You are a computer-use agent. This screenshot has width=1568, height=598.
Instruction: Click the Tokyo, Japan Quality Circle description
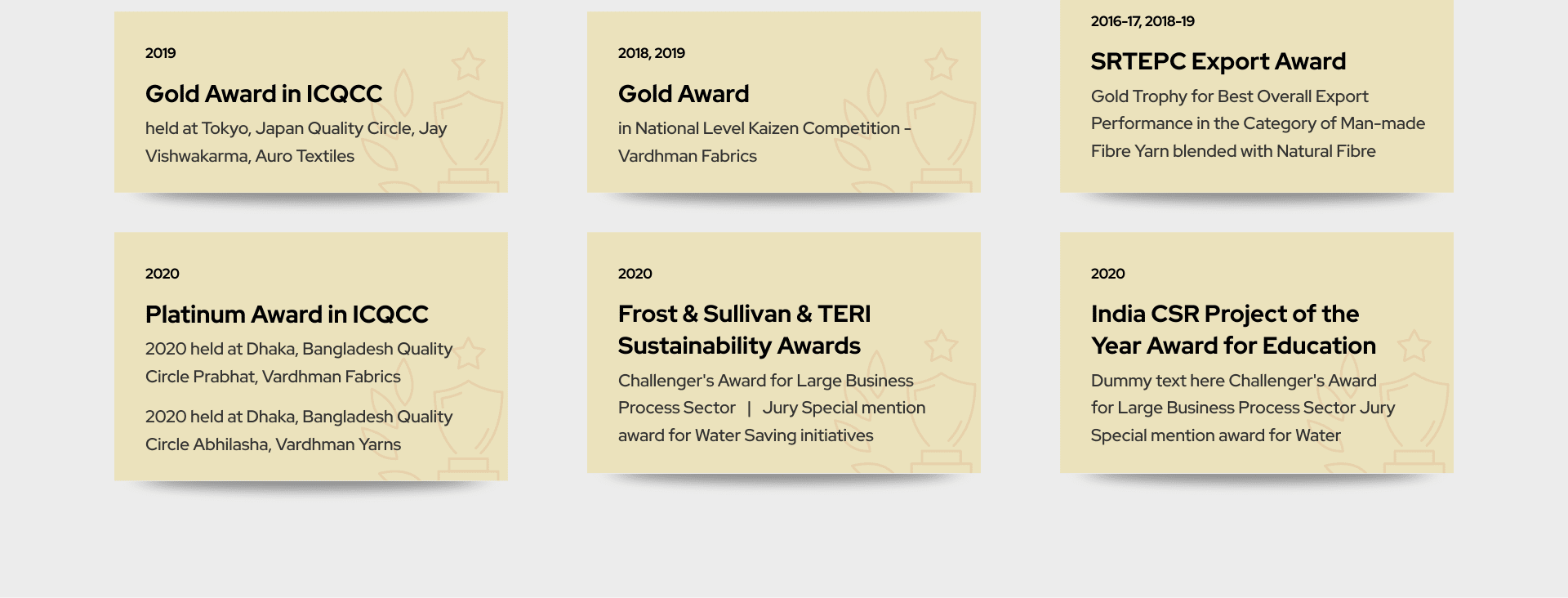(x=296, y=142)
